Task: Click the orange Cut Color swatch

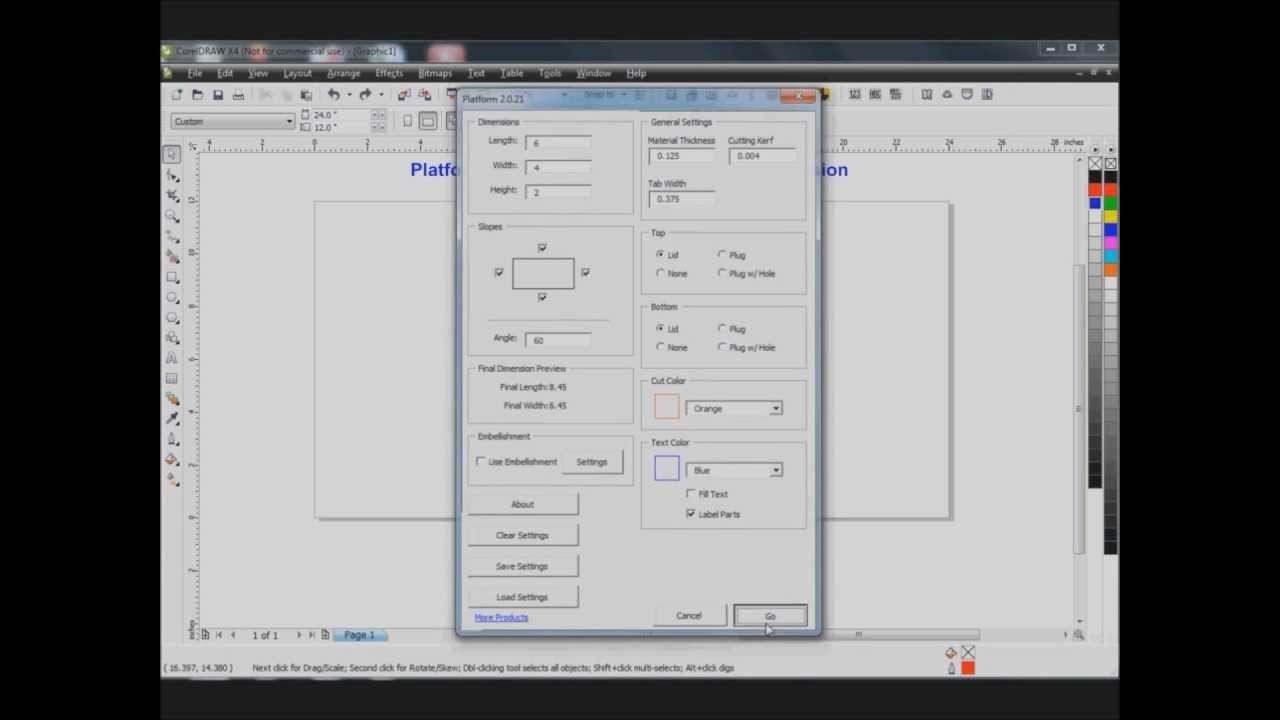Action: tap(667, 407)
